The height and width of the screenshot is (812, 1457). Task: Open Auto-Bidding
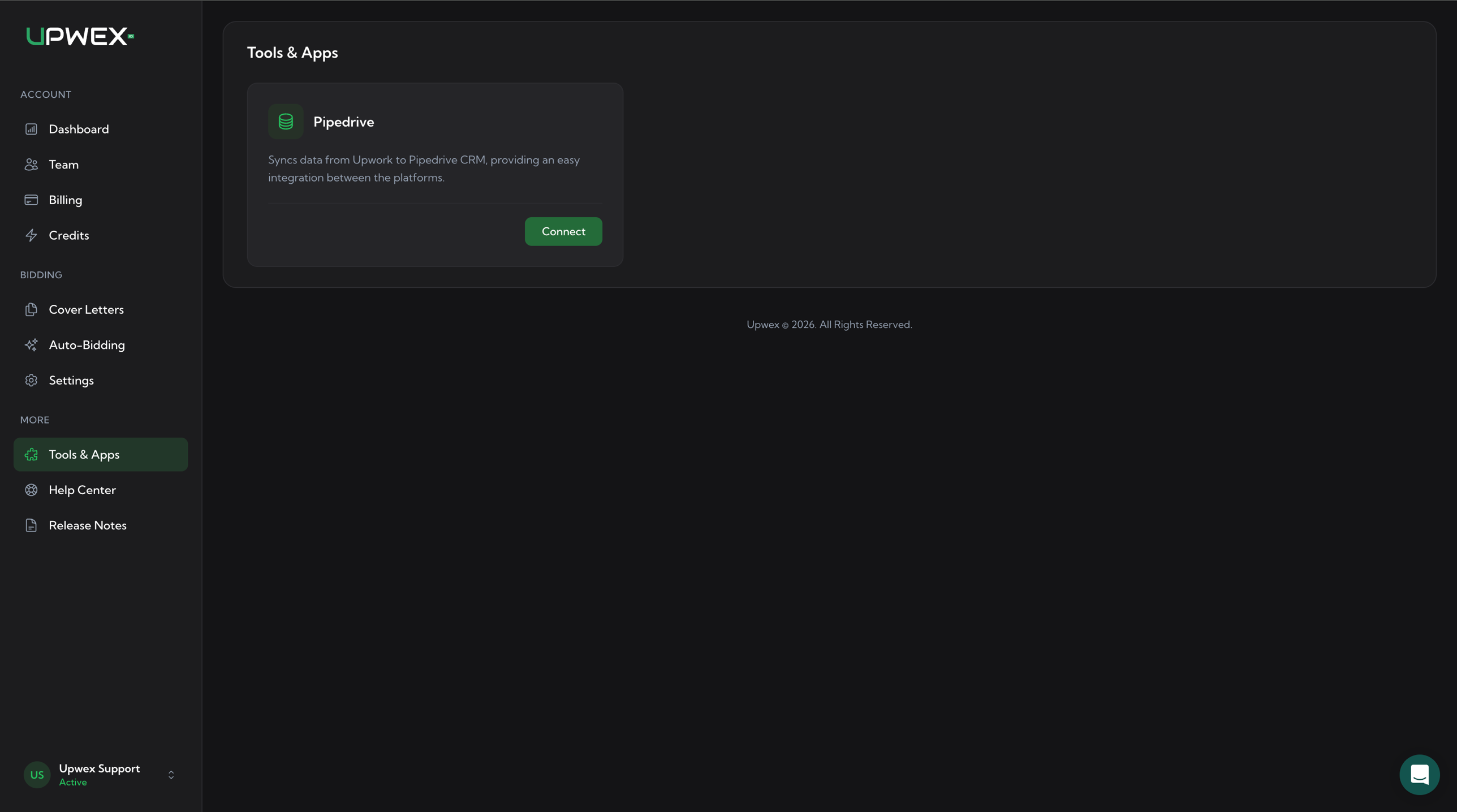(x=101, y=345)
